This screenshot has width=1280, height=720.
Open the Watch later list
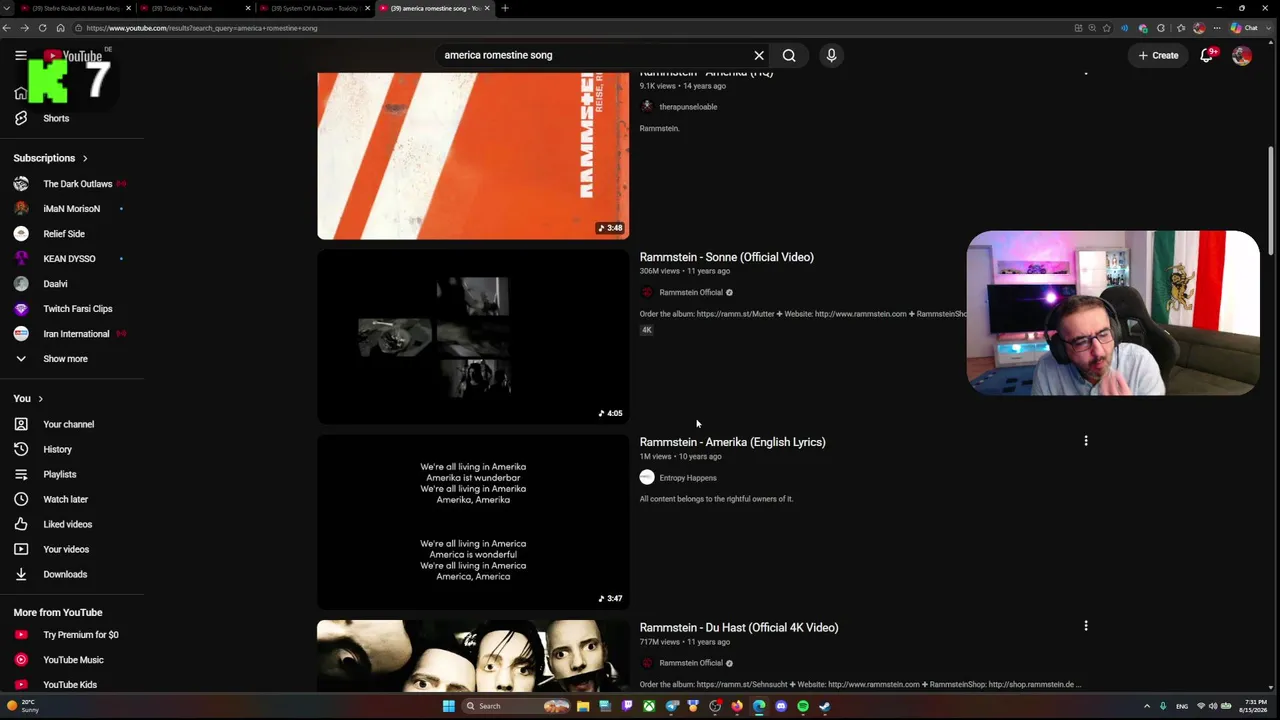pos(65,499)
